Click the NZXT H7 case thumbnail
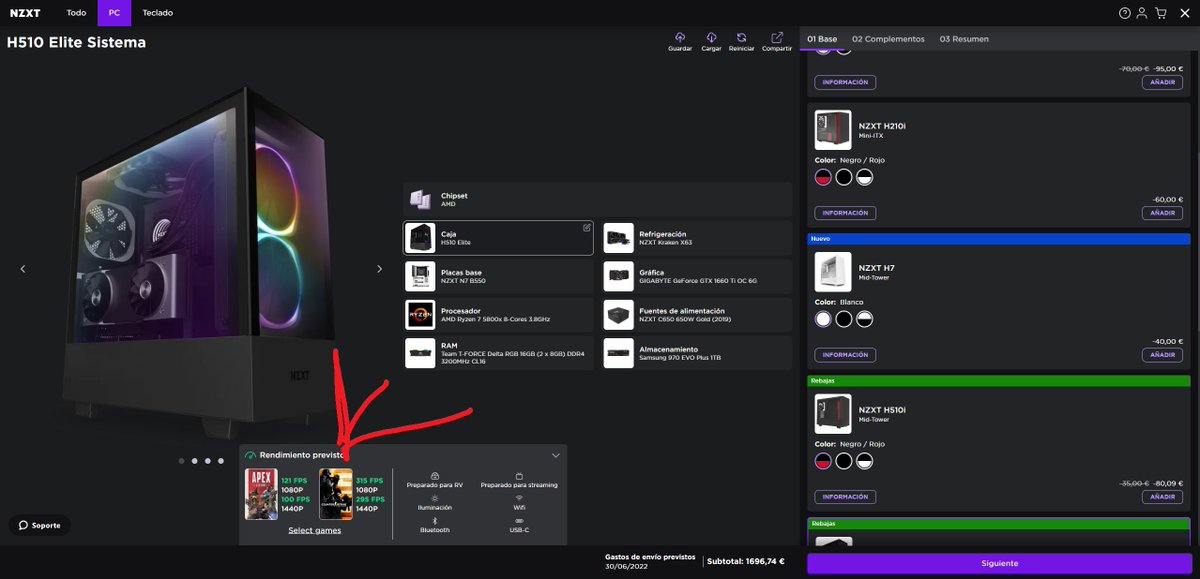1200x579 pixels. [x=833, y=272]
